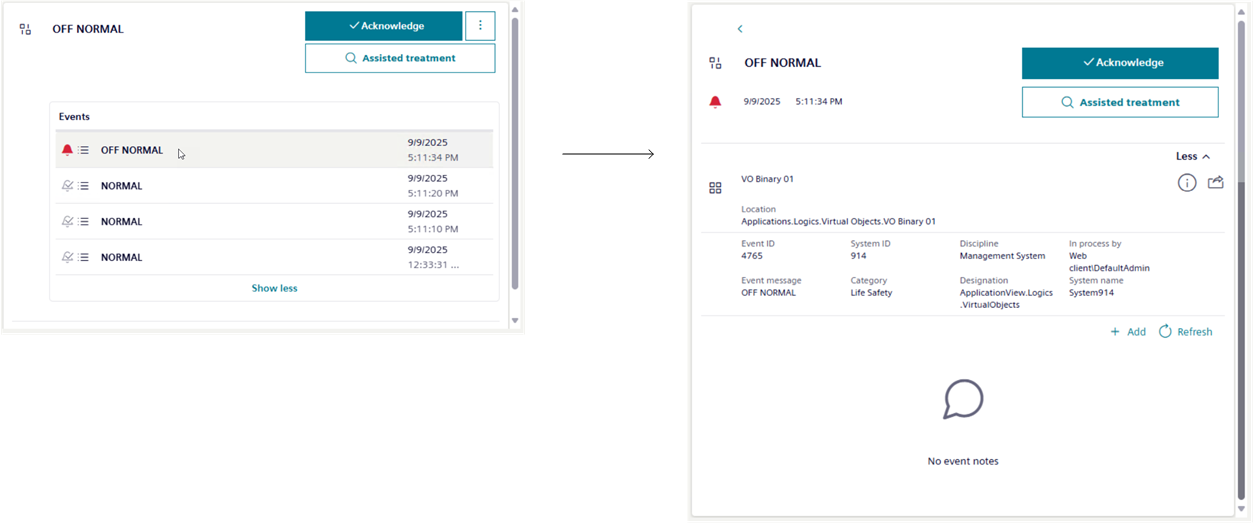Open Assisted treatment in the left panel
Screen dimensions: 1254x523
(399, 58)
